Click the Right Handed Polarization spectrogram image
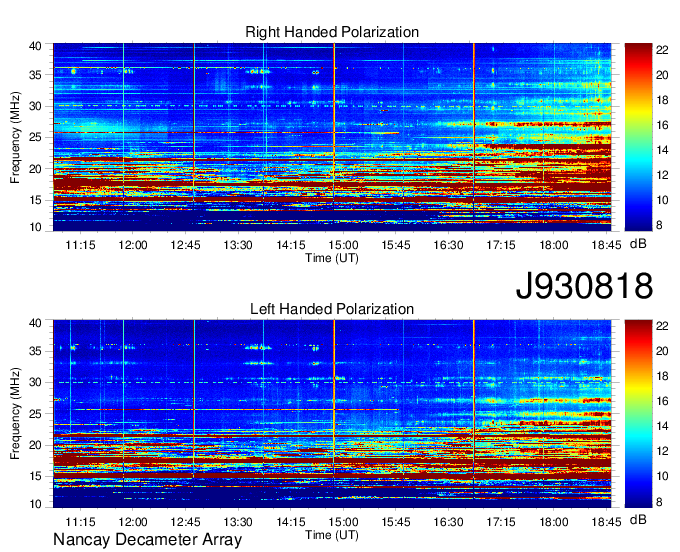This screenshot has width=680, height=552. [x=332, y=137]
